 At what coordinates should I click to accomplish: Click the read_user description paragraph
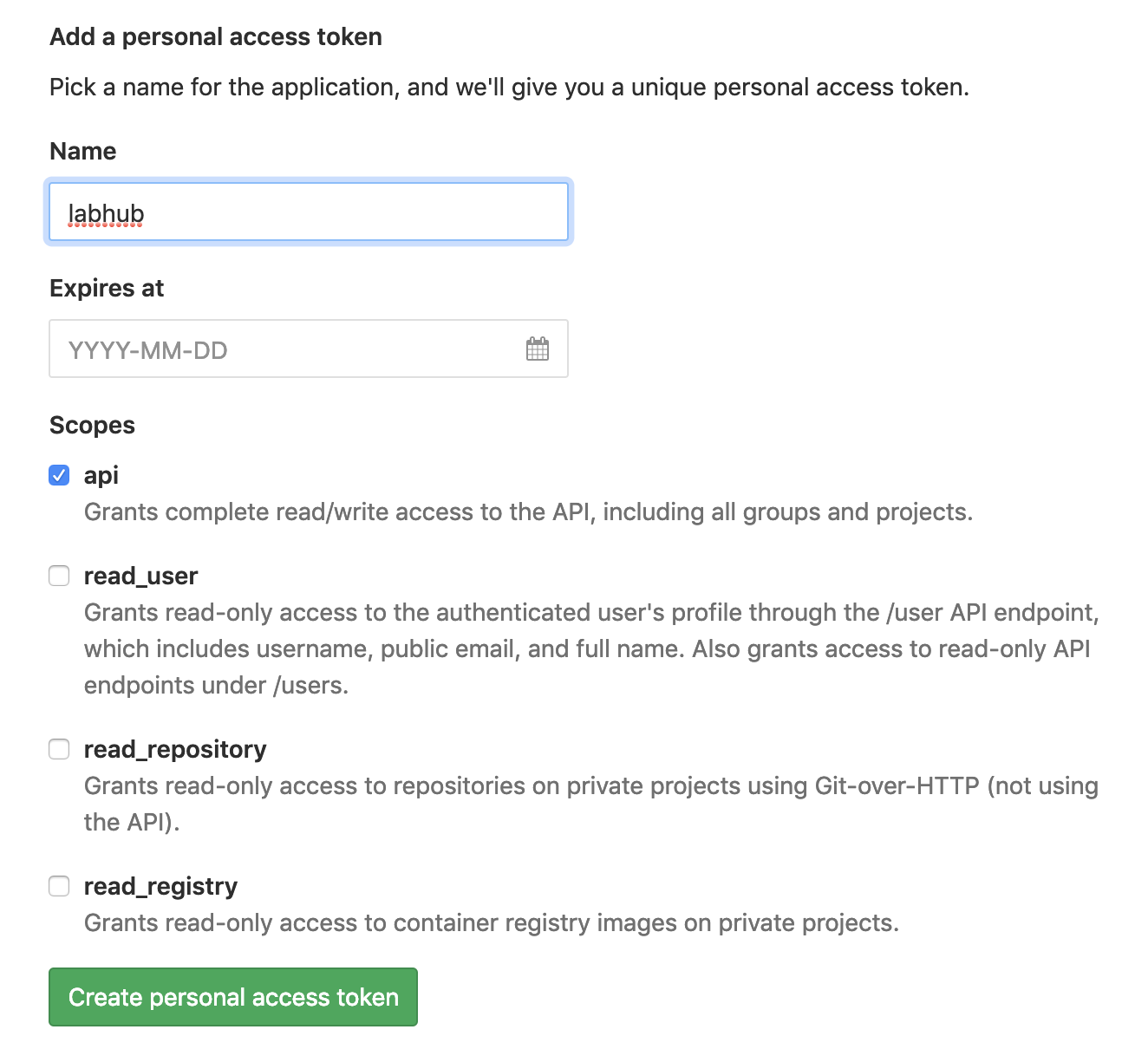(x=590, y=648)
